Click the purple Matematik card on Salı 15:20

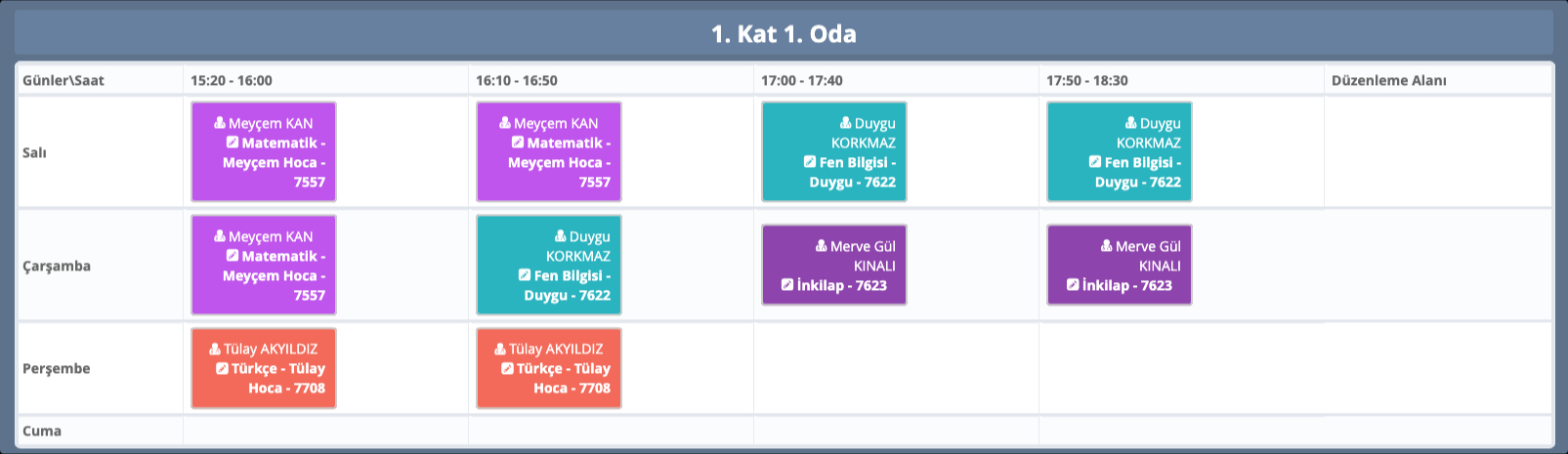[264, 152]
